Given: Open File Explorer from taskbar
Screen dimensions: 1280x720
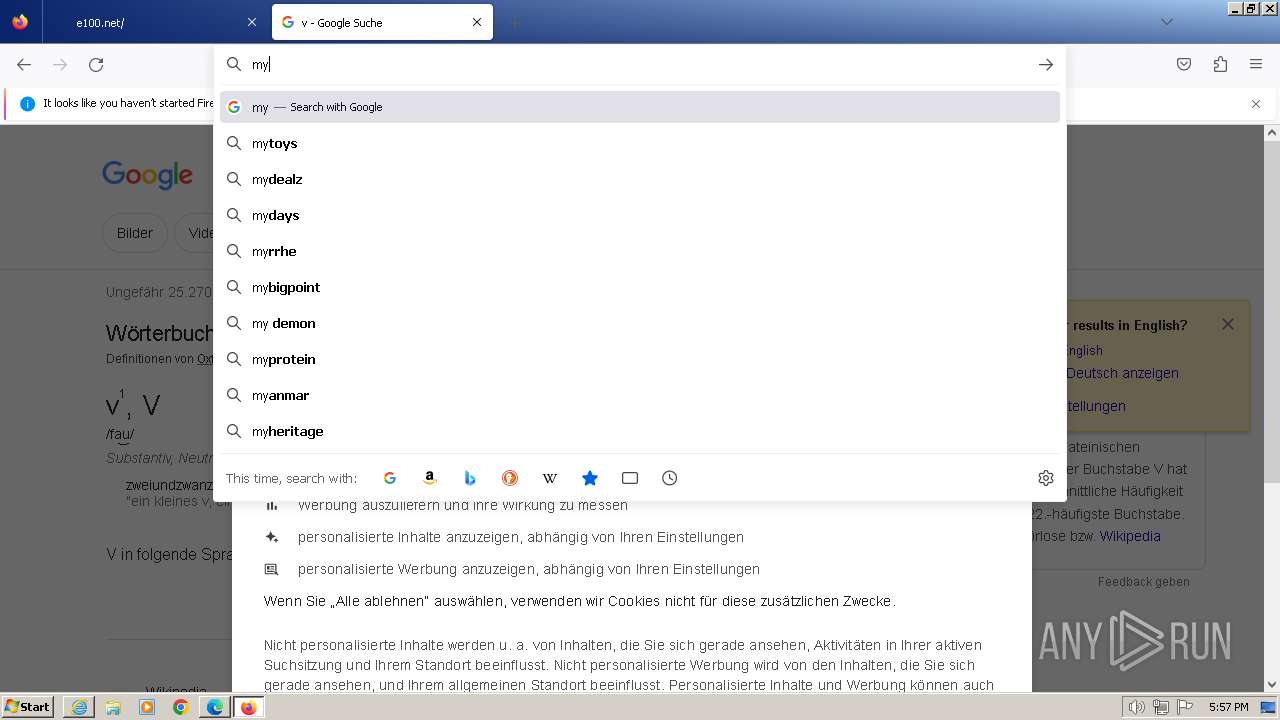Looking at the screenshot, I should click(113, 707).
